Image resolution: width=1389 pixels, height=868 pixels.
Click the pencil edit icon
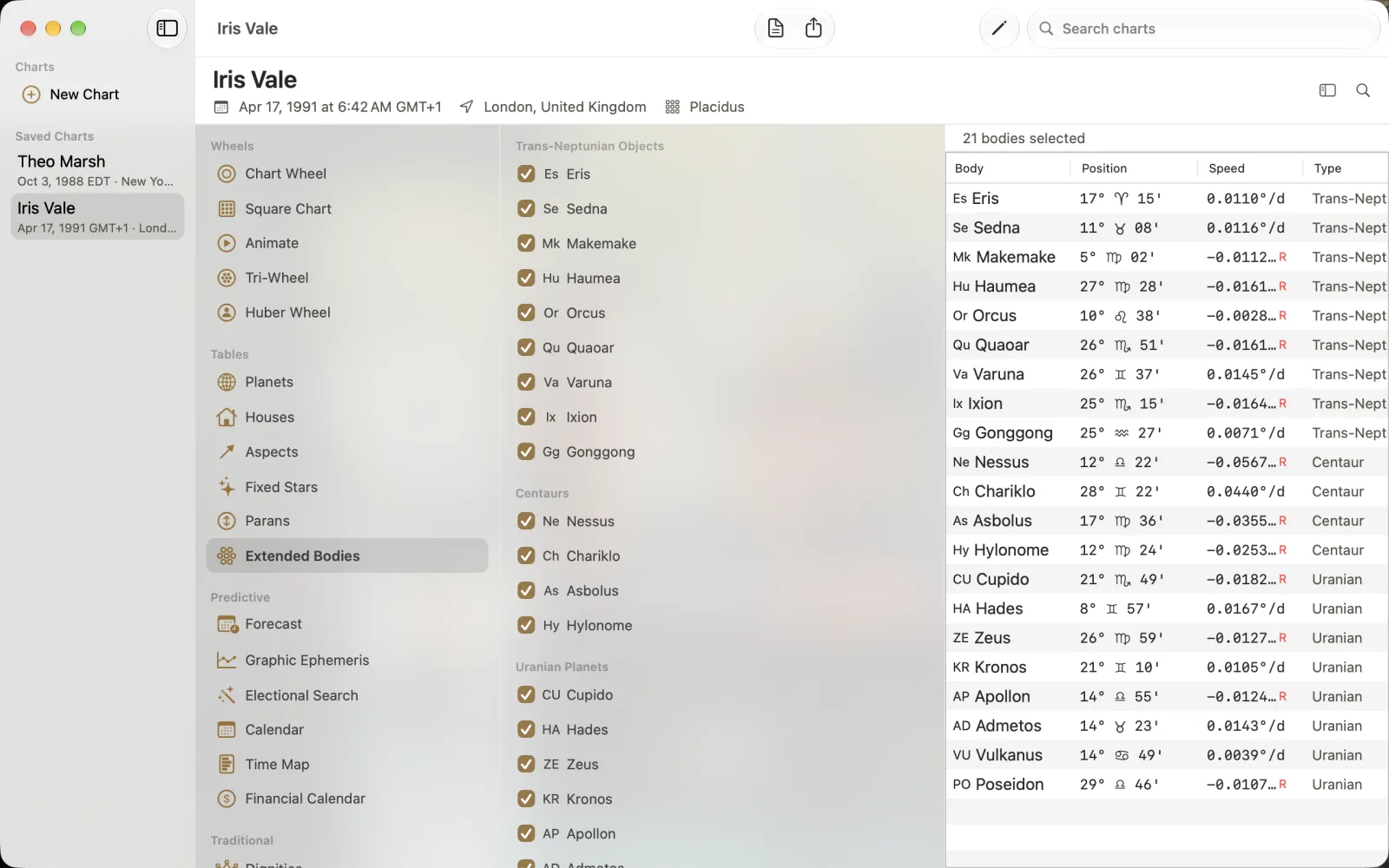tap(999, 29)
